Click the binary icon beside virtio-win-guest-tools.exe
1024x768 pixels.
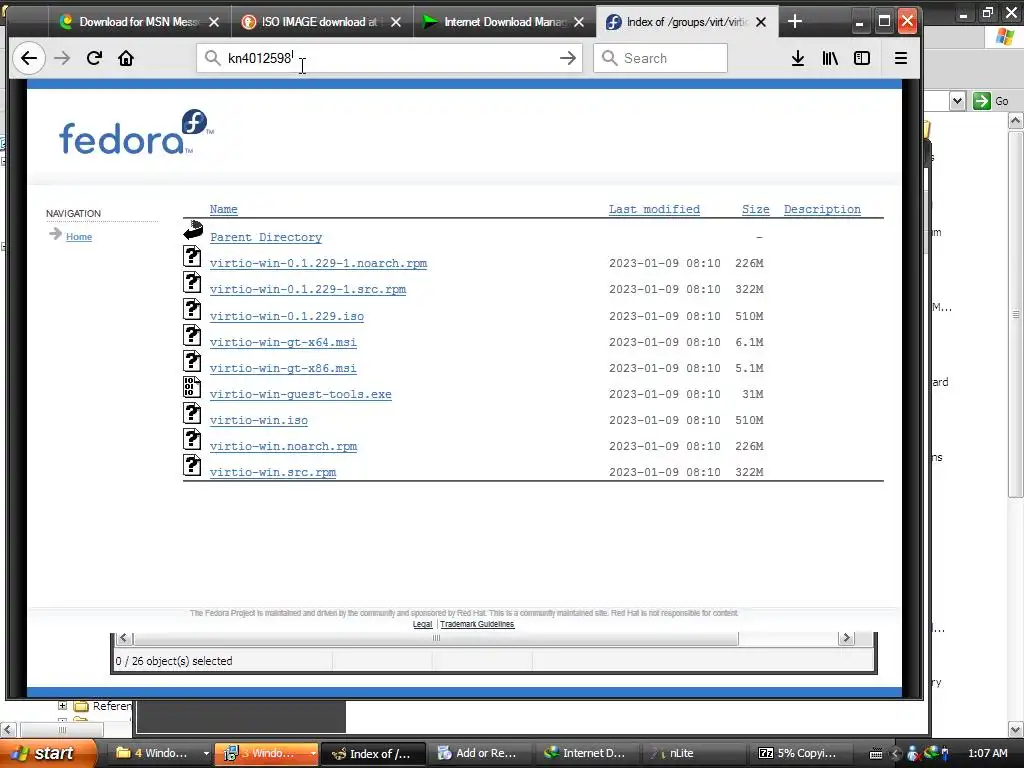pyautogui.click(x=192, y=387)
